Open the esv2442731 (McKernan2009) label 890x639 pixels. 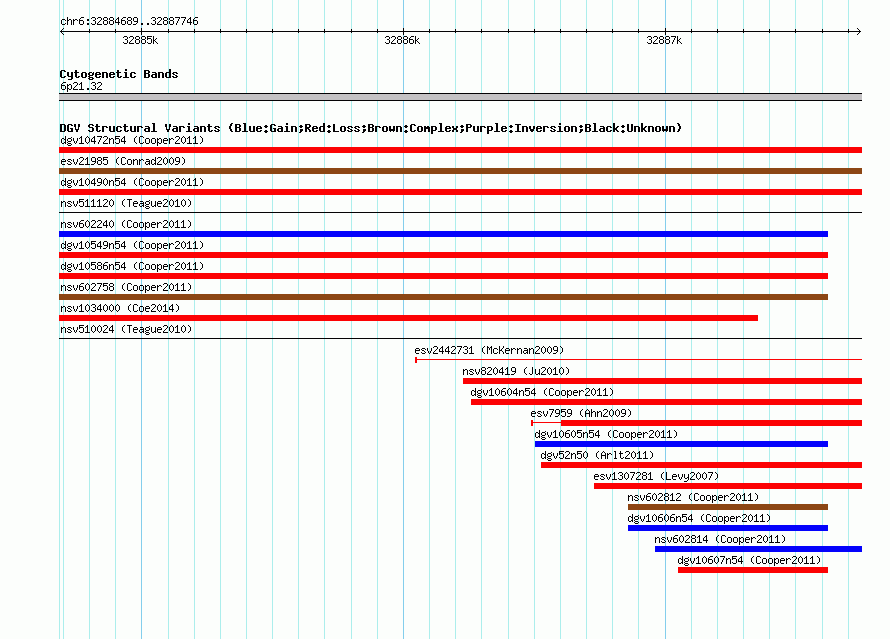point(489,350)
